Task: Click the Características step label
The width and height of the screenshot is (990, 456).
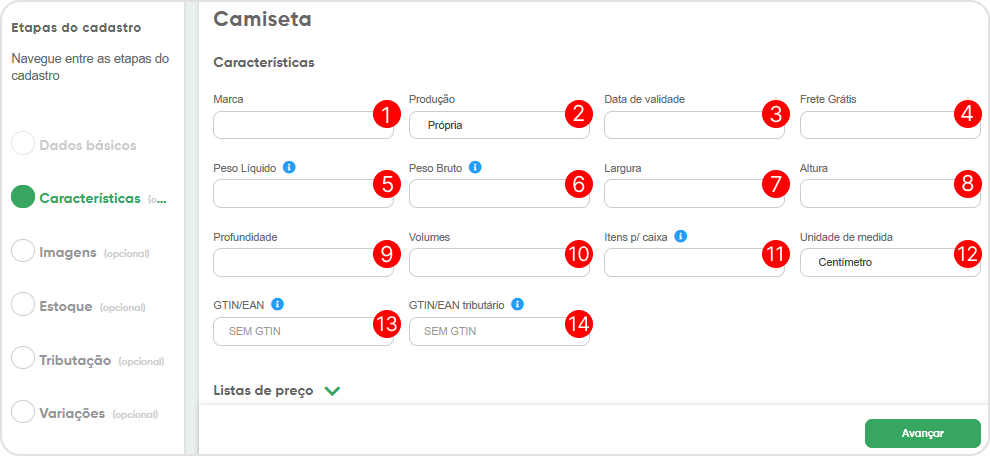Action: (89, 198)
